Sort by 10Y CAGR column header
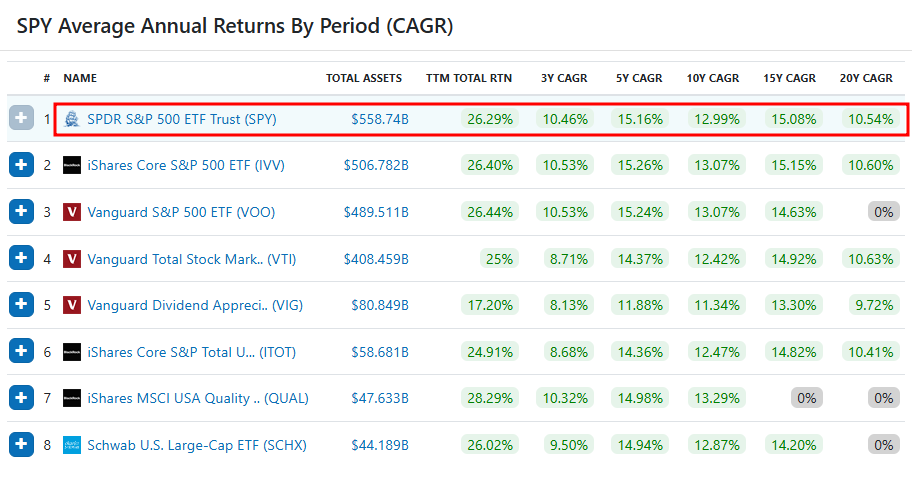Screen dimensions: 912x490 click(x=713, y=78)
